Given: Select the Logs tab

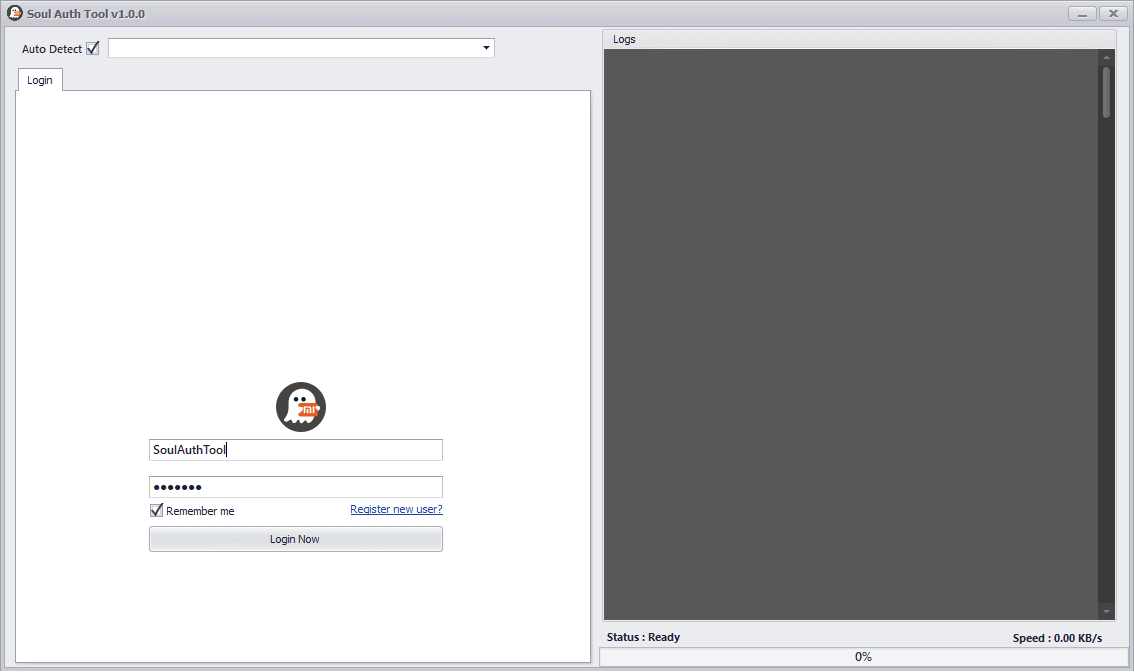Looking at the screenshot, I should [624, 39].
